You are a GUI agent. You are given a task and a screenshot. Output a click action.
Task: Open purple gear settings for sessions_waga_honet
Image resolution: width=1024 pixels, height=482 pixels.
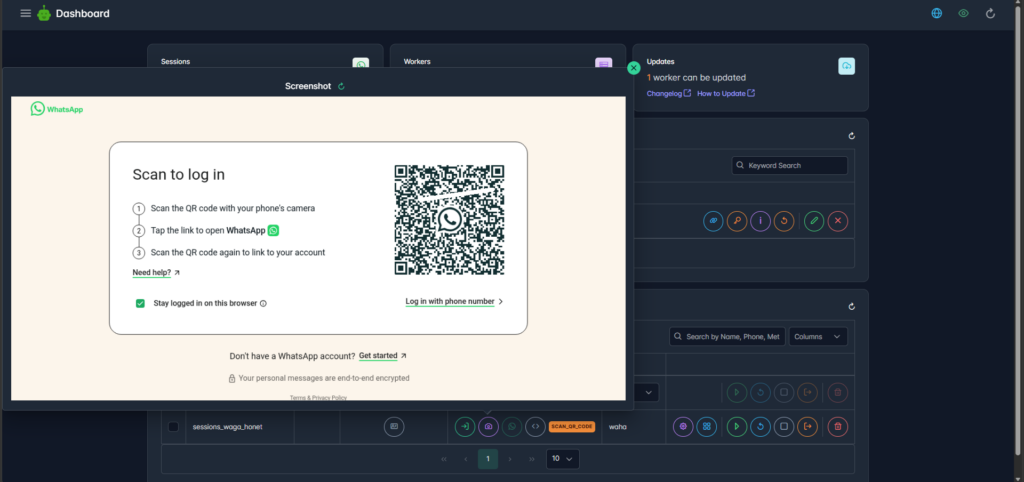(683, 426)
